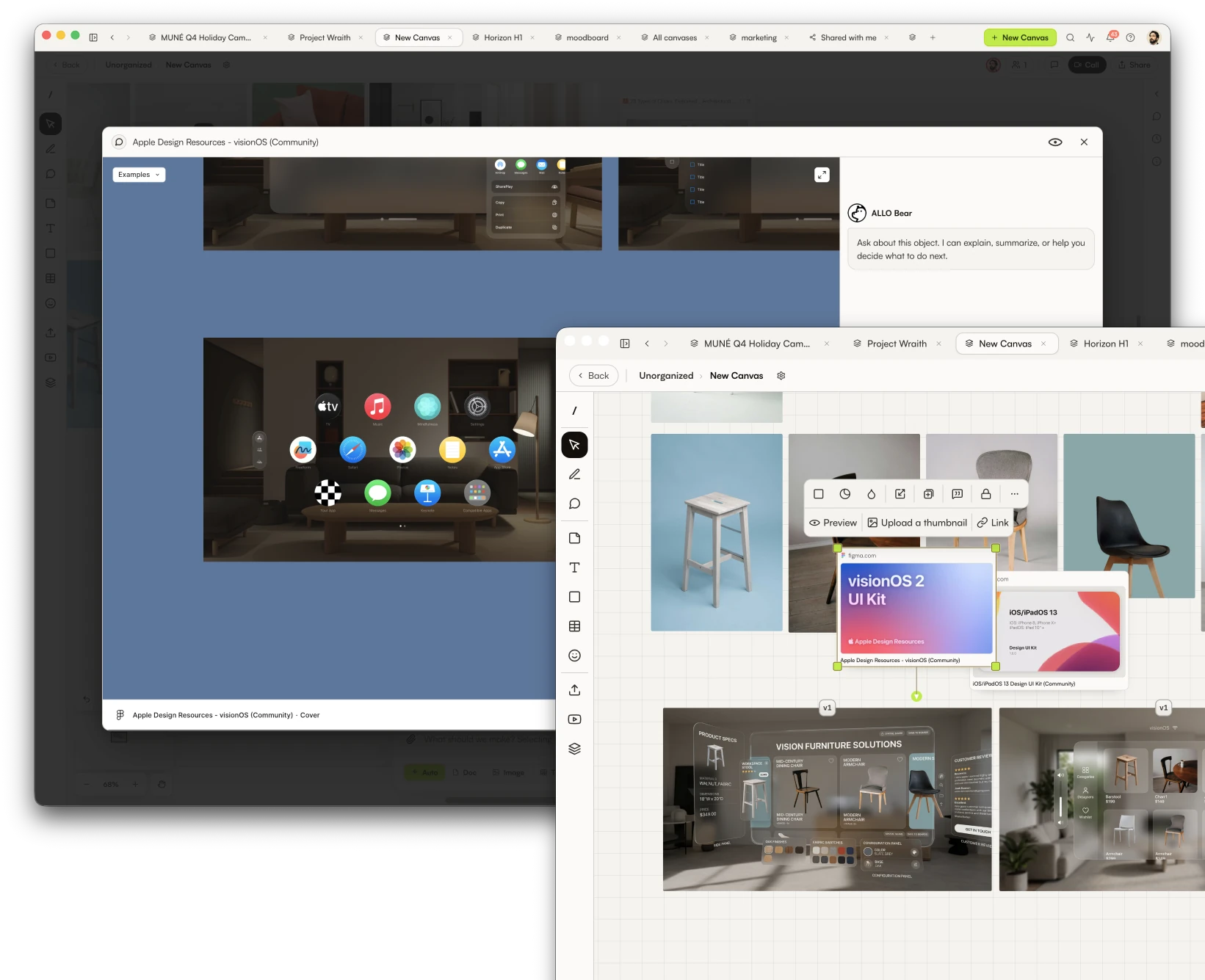Open notifications bell showing 43
The image size is (1205, 980).
click(1111, 37)
